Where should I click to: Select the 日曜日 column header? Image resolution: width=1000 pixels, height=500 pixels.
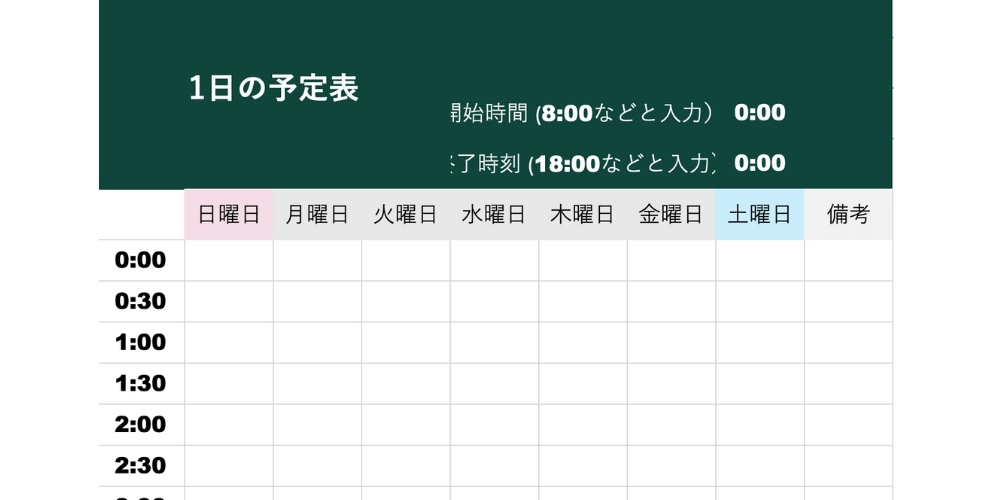[229, 214]
